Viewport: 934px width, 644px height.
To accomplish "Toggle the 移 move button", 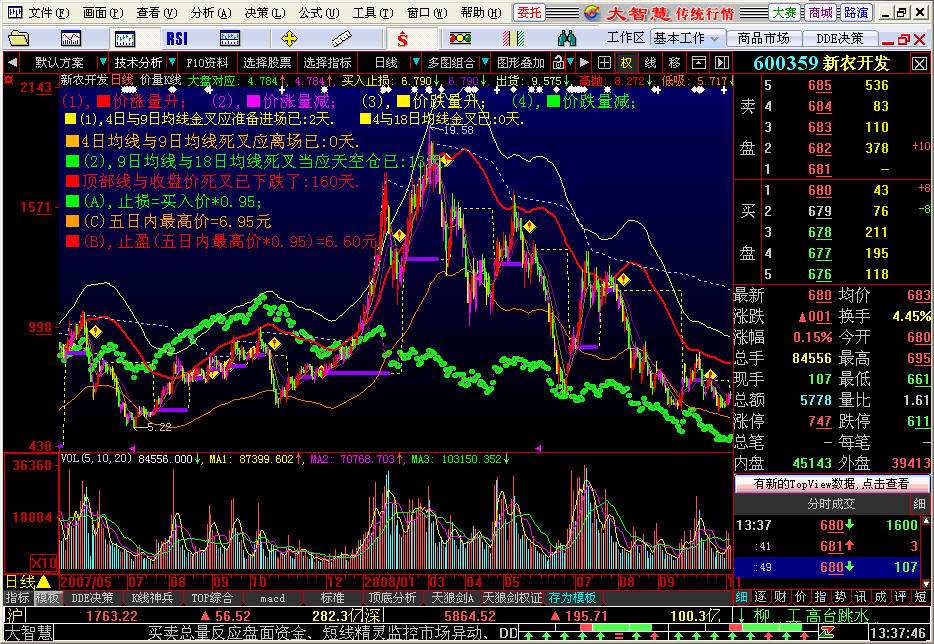I will point(675,62).
